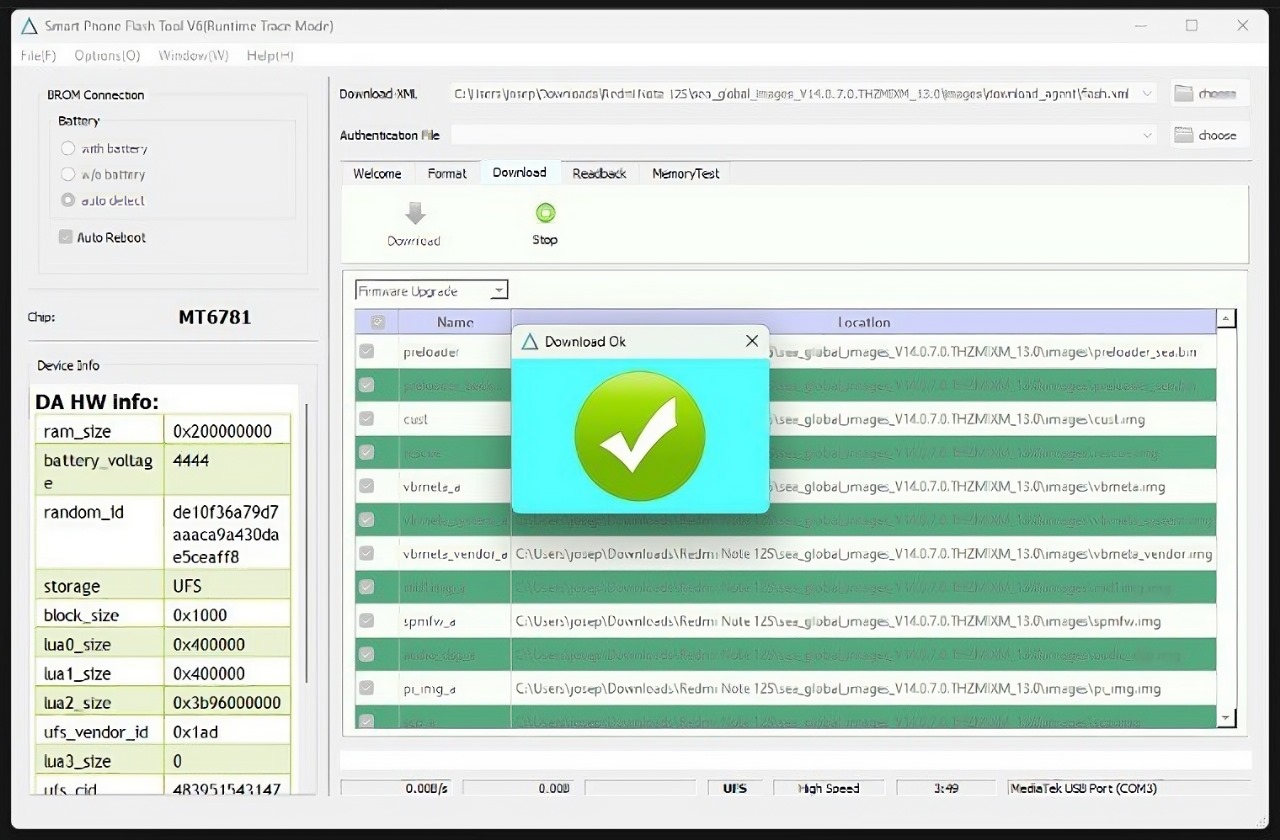Select the 'auto detect' radio option

pyautogui.click(x=68, y=200)
